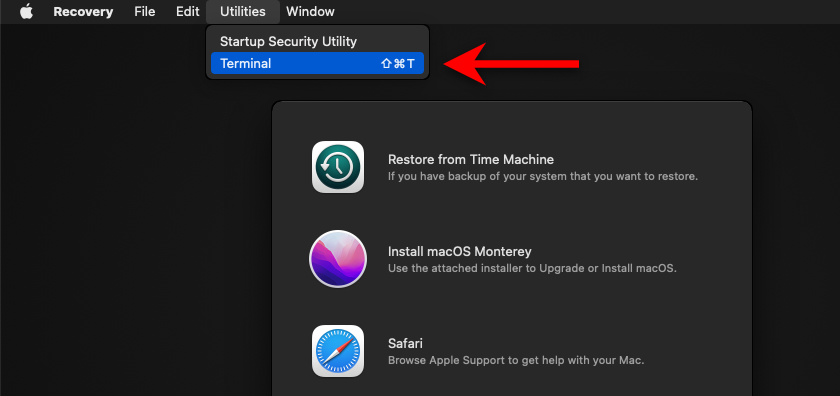Image resolution: width=840 pixels, height=396 pixels.
Task: Select the Safari option title
Action: pos(405,343)
